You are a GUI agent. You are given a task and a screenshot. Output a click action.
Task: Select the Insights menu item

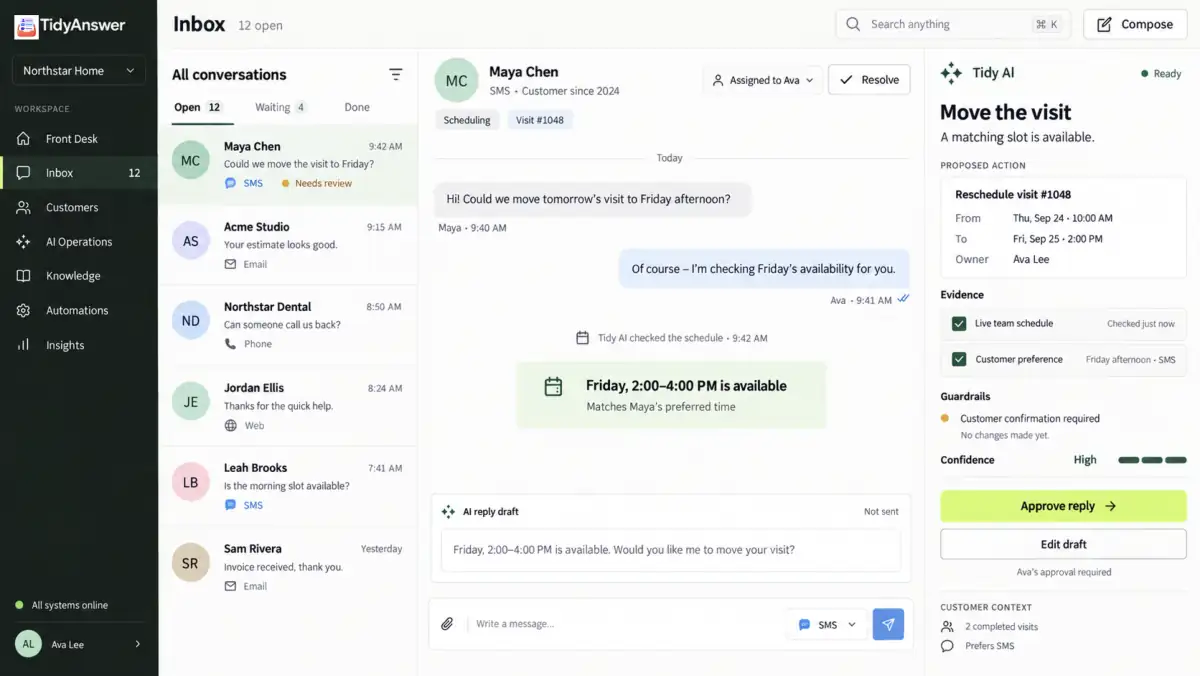point(79,345)
